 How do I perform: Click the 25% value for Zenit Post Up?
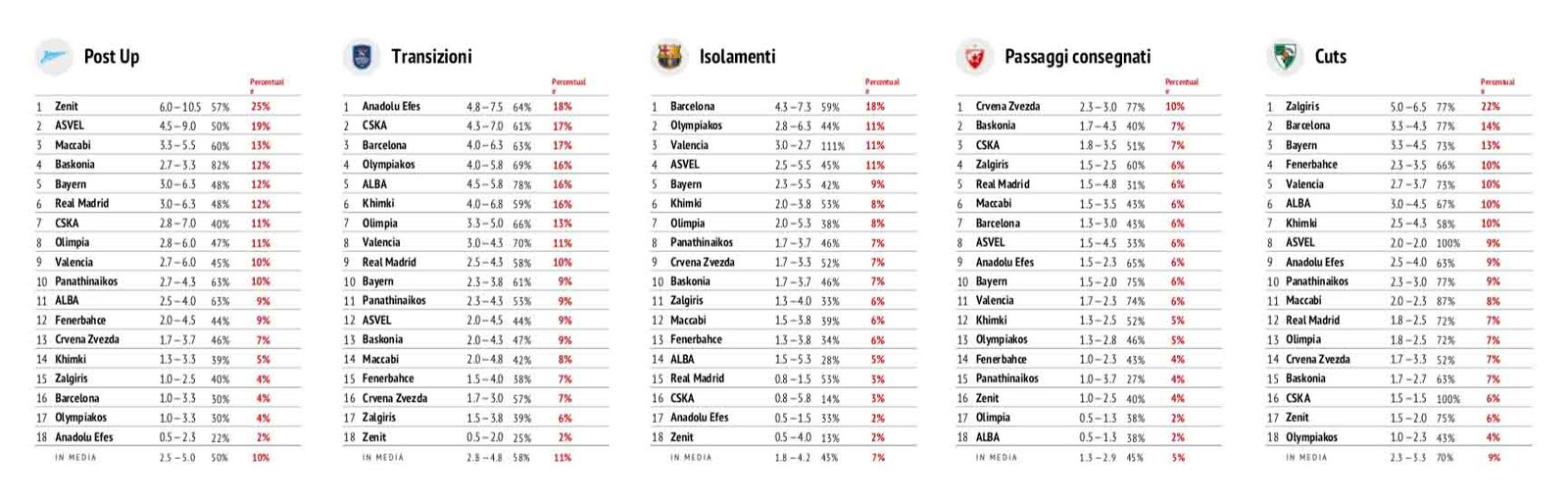(x=260, y=106)
